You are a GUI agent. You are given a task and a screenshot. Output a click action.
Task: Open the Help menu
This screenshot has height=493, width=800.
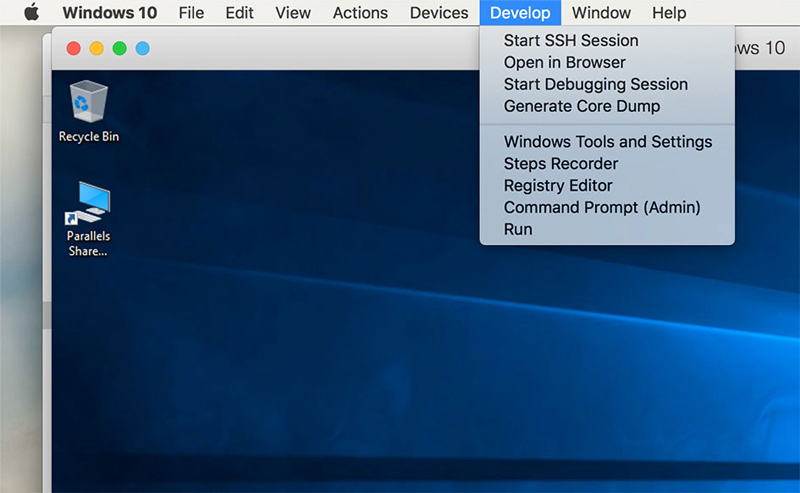669,12
